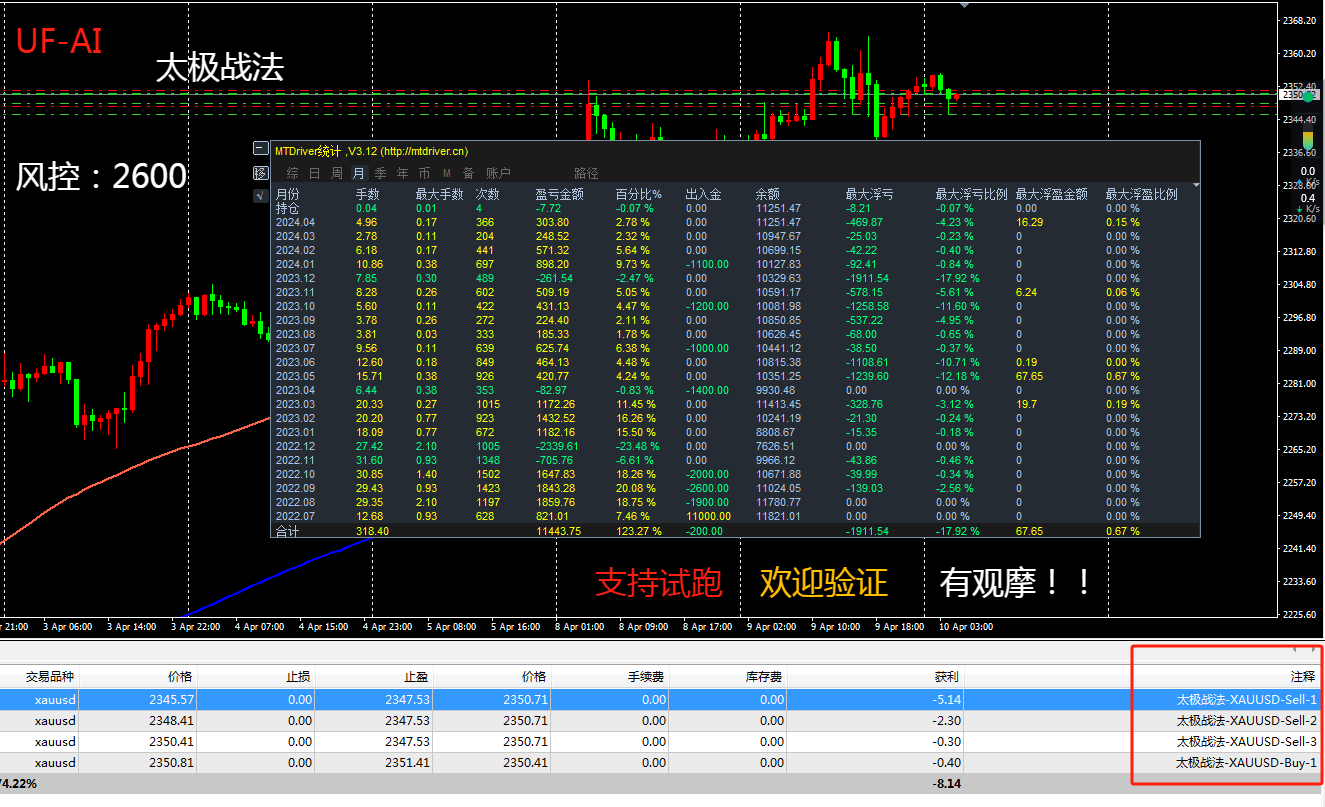The width and height of the screenshot is (1325, 807).
Task: Click the 盈亏金额 column header in statistics
Action: (x=560, y=194)
